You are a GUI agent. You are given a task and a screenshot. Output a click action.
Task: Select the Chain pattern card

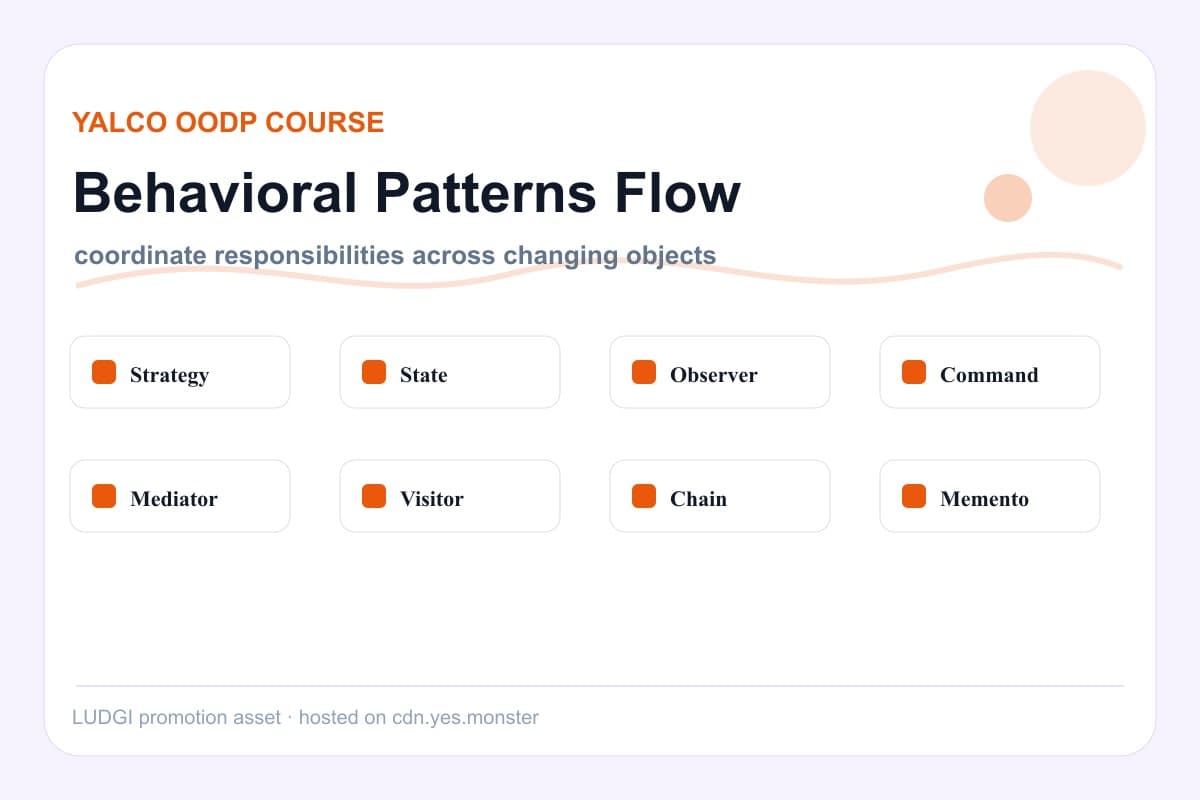720,496
